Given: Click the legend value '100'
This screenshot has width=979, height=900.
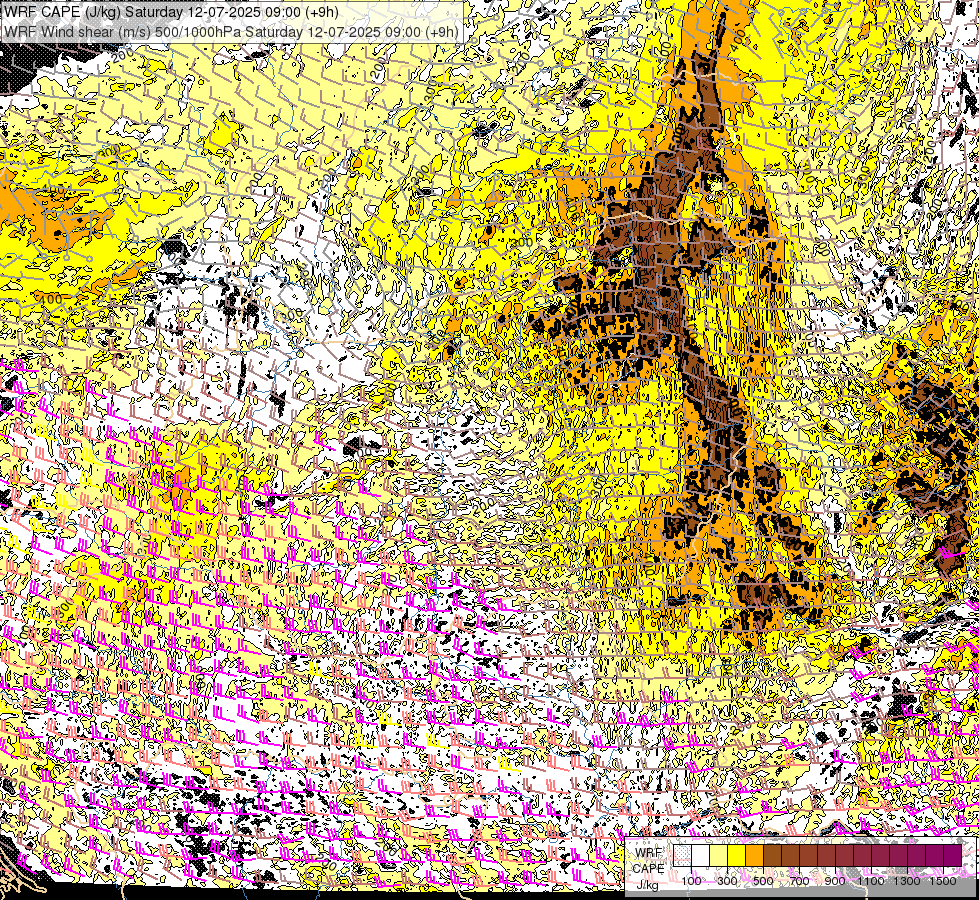Looking at the screenshot, I should [x=691, y=881].
